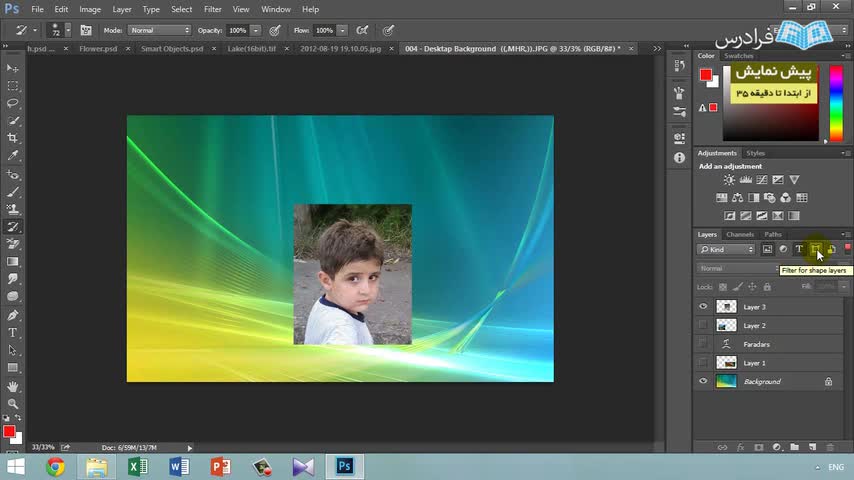
Task: Open Chrome from the taskbar
Action: click(55, 466)
